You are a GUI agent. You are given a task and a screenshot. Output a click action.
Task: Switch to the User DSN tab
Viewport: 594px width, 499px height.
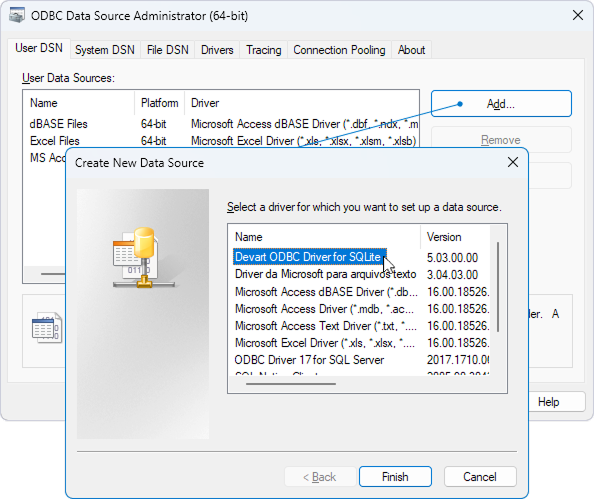click(x=39, y=48)
